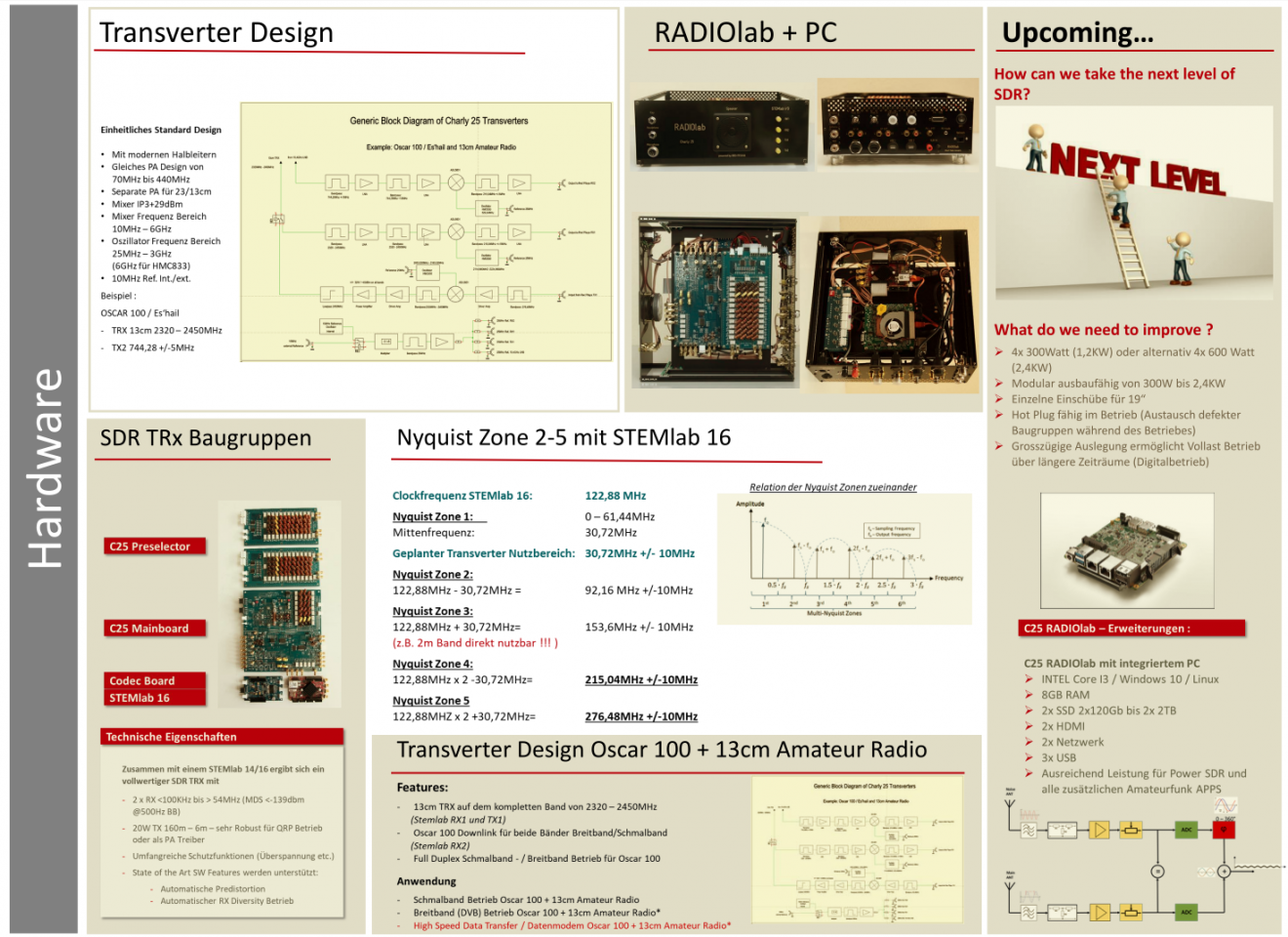Click 'Clockfrequenz STEMlab 16:' label
The width and height of the screenshot is (1288, 937).
[463, 496]
